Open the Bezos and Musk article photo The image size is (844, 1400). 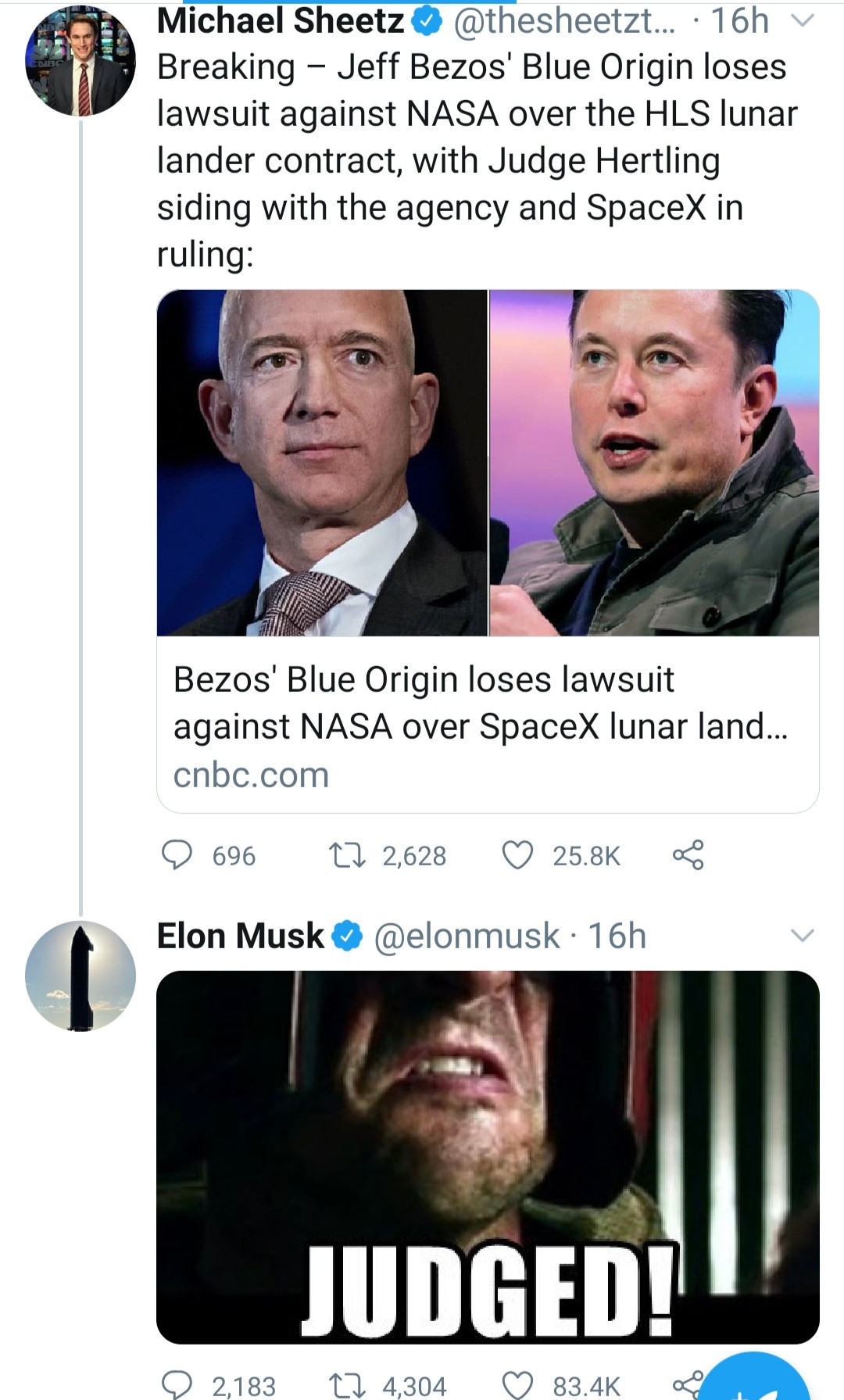pyautogui.click(x=488, y=463)
